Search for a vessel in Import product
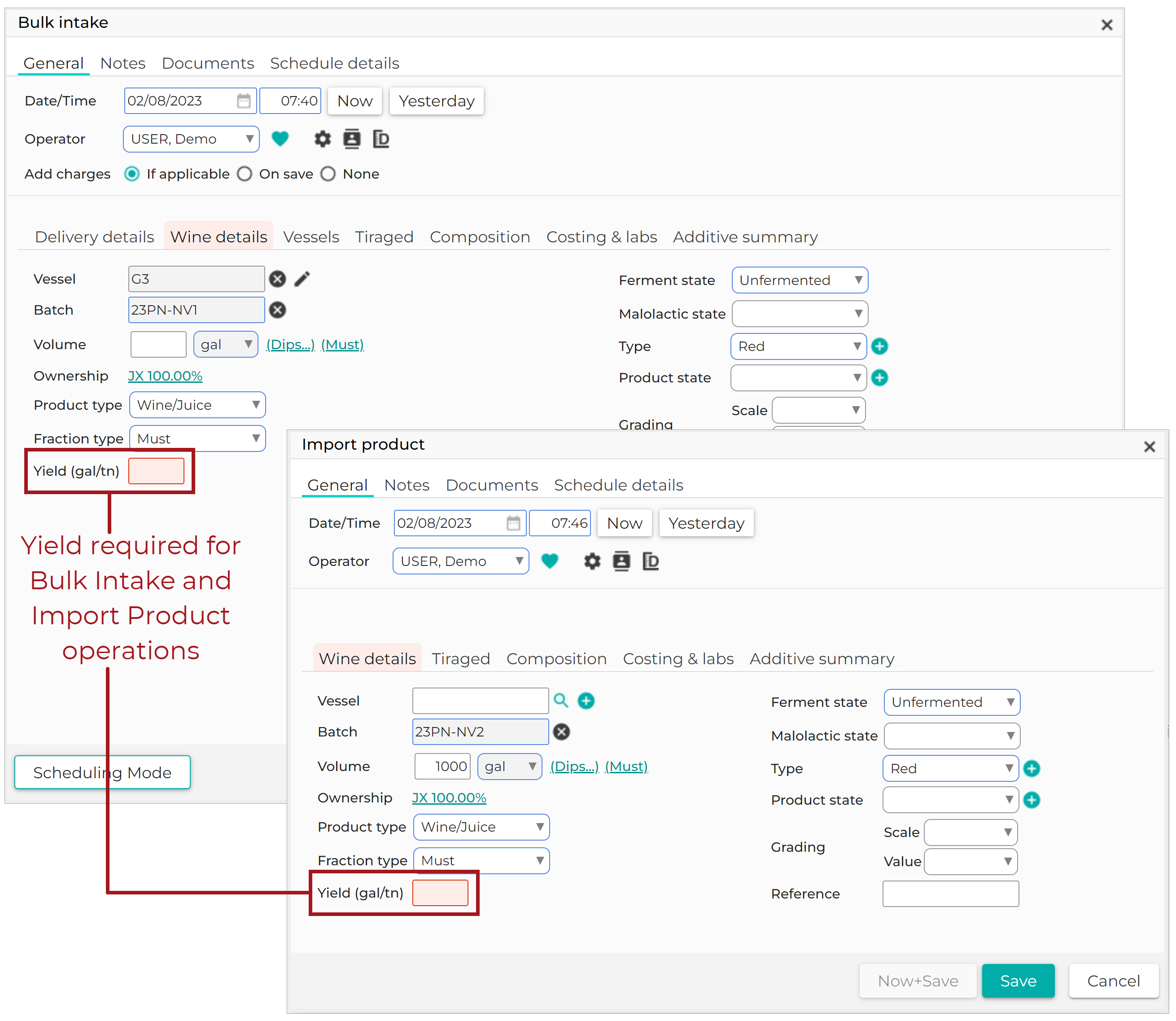The width and height of the screenshot is (1176, 1021). click(561, 701)
